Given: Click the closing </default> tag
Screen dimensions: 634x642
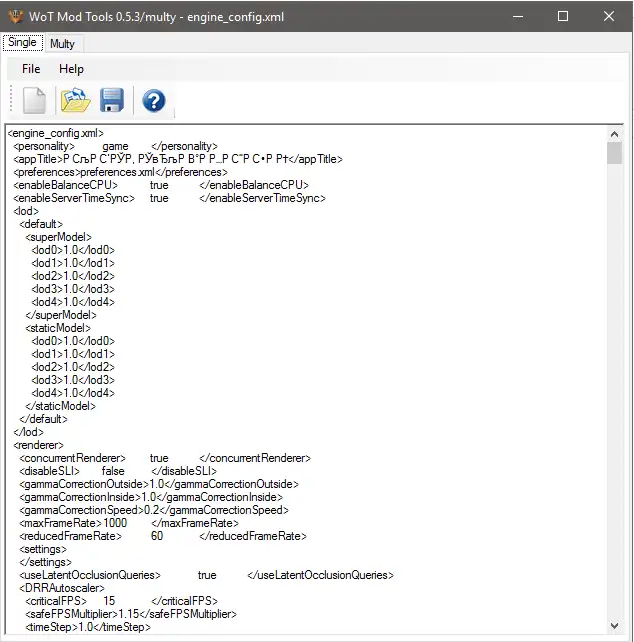Looking at the screenshot, I should click(x=43, y=419).
